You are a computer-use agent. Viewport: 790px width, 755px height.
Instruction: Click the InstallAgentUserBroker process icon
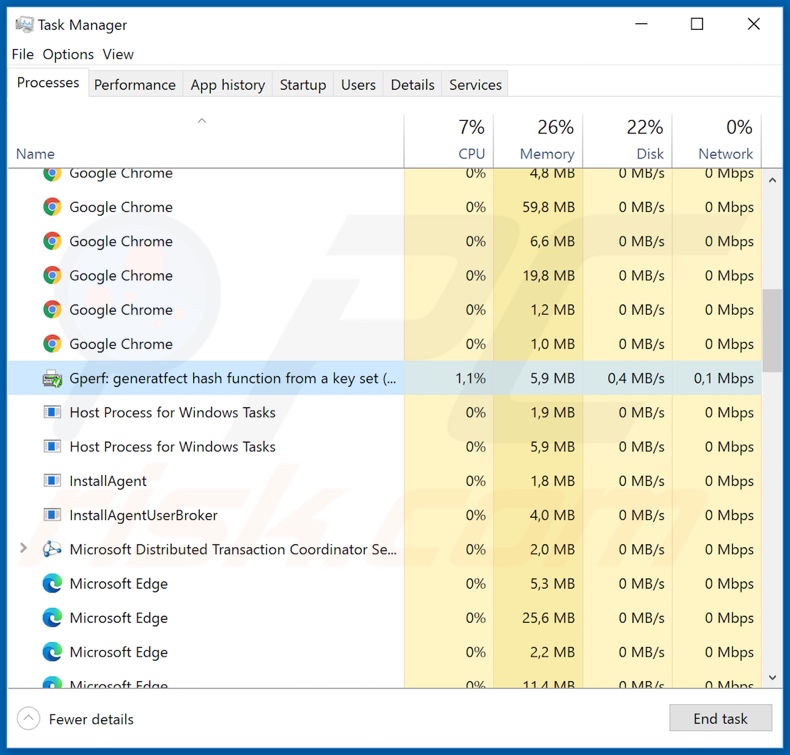[52, 515]
